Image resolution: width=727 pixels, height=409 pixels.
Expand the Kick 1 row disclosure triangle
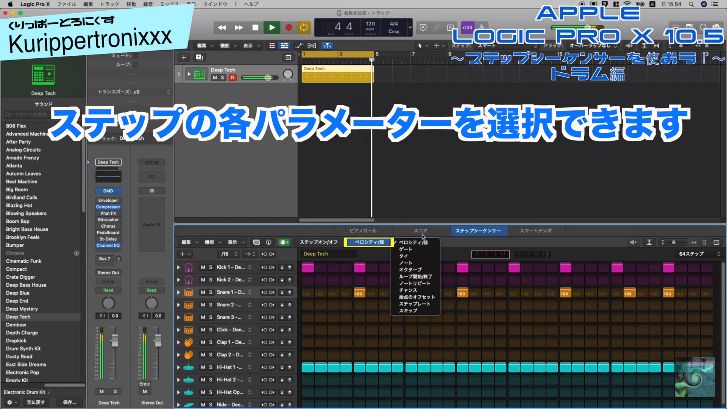click(179, 268)
